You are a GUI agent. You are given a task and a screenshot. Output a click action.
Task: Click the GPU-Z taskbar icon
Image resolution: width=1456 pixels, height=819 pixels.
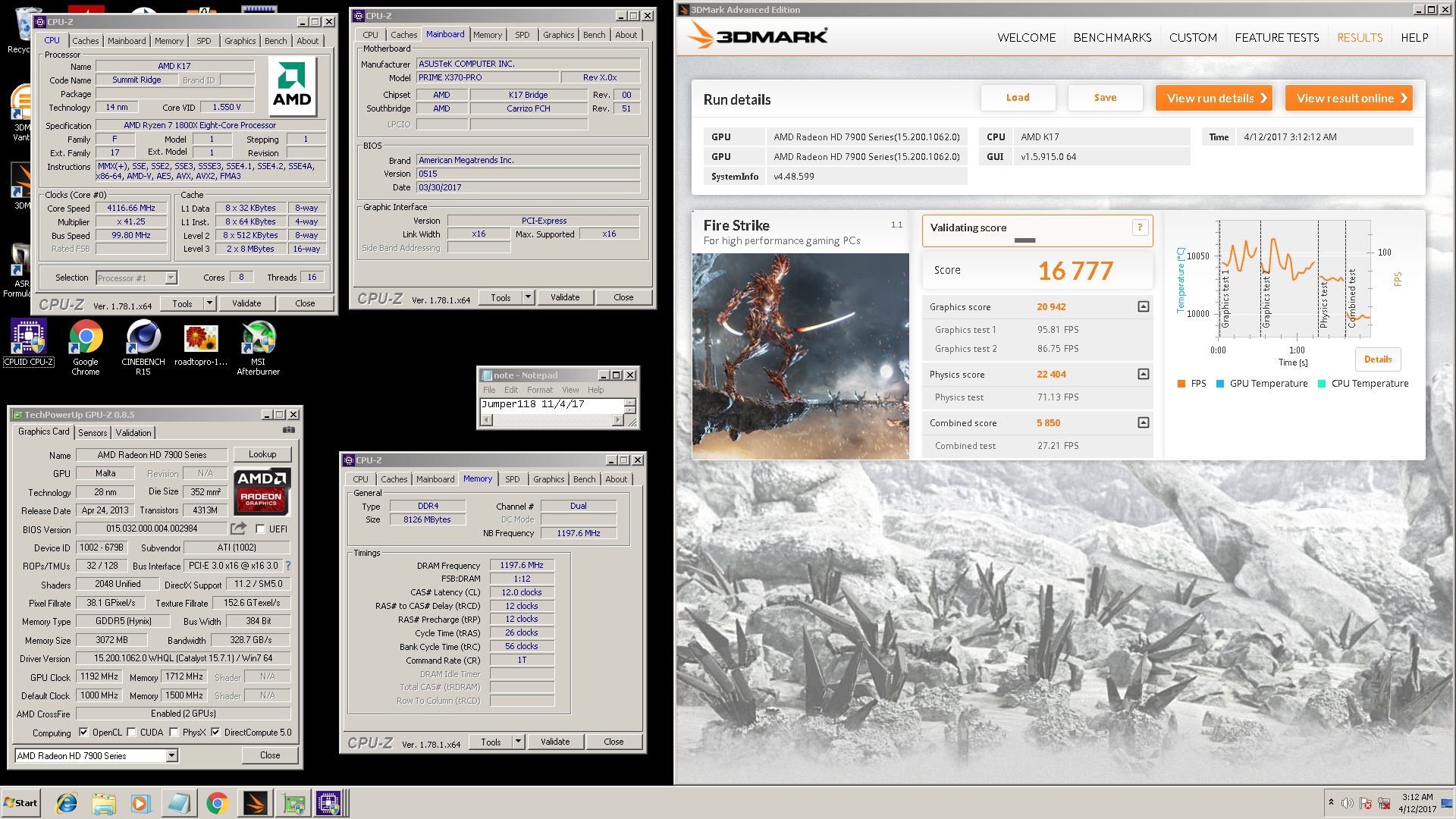click(x=293, y=803)
